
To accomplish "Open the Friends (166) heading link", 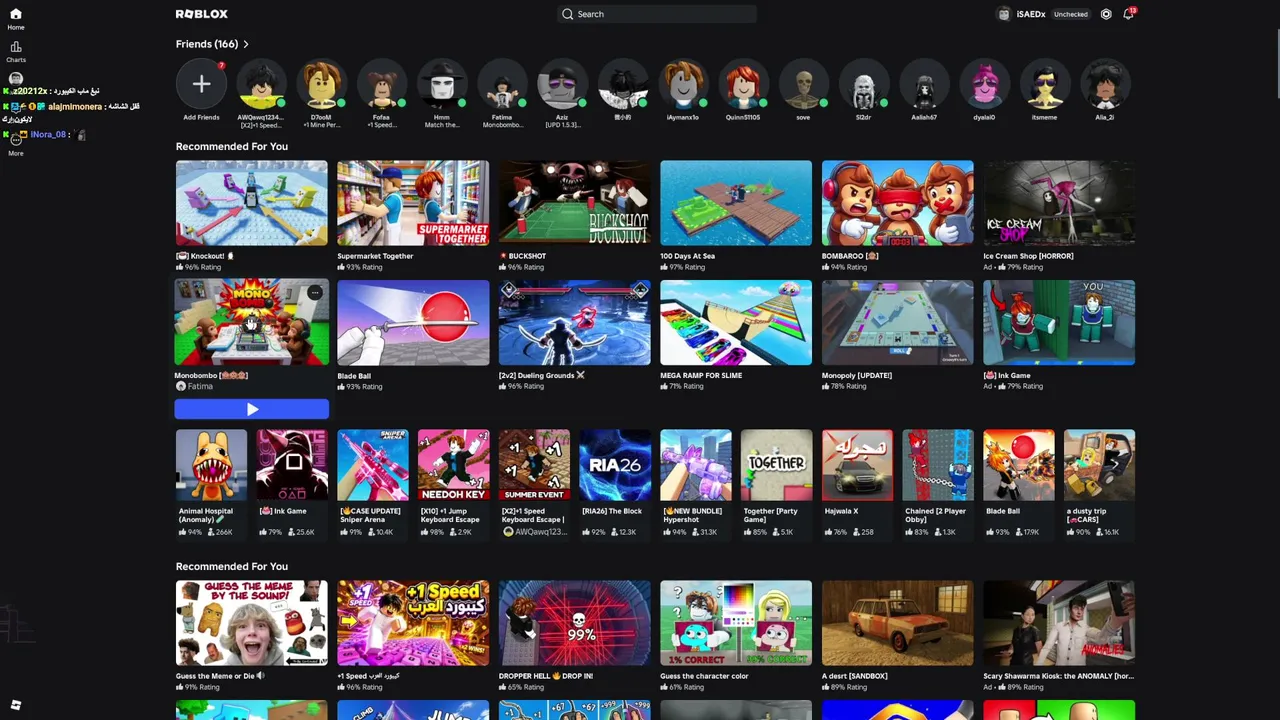I will [207, 44].
